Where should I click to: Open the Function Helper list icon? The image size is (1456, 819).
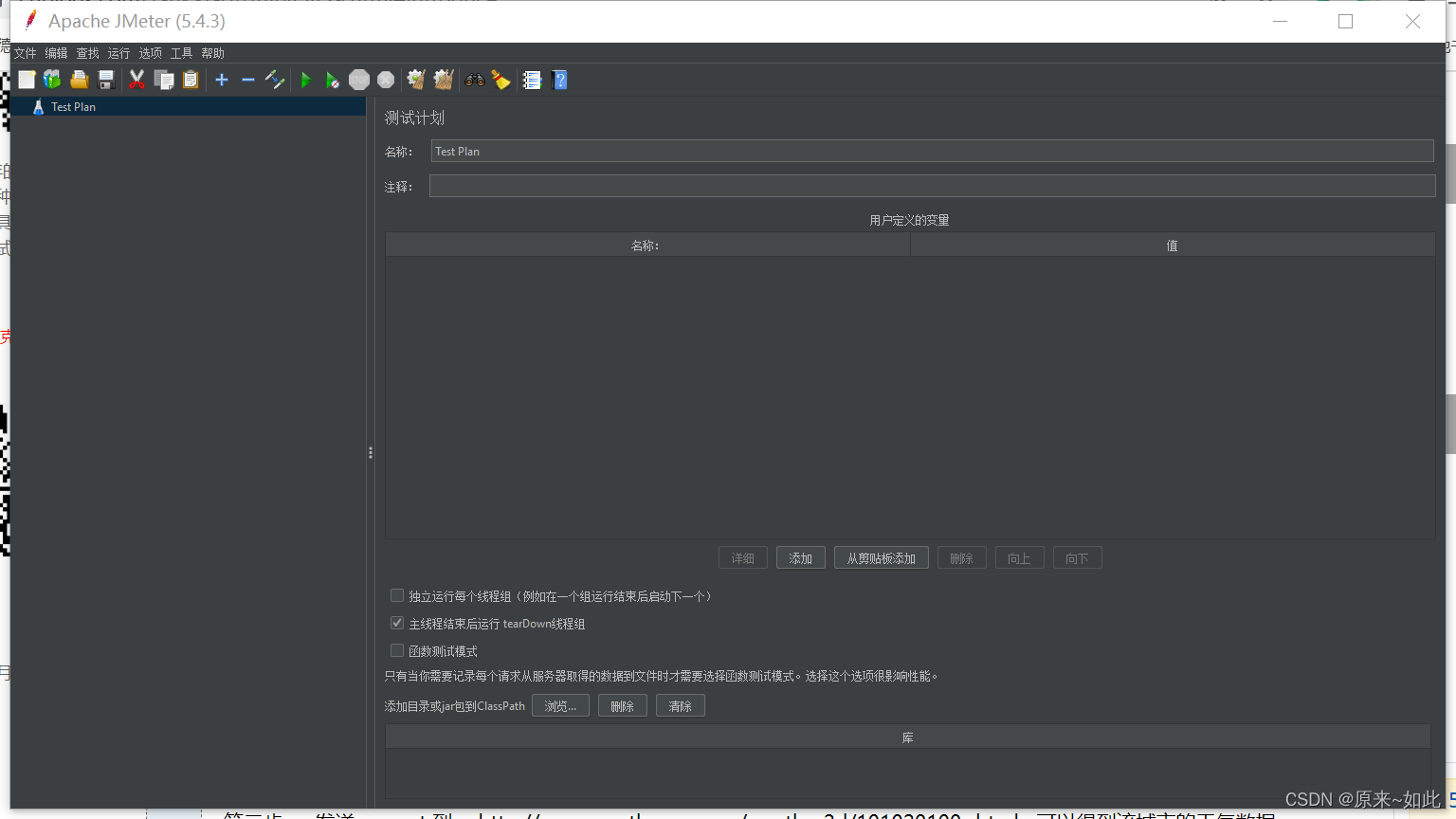(533, 80)
